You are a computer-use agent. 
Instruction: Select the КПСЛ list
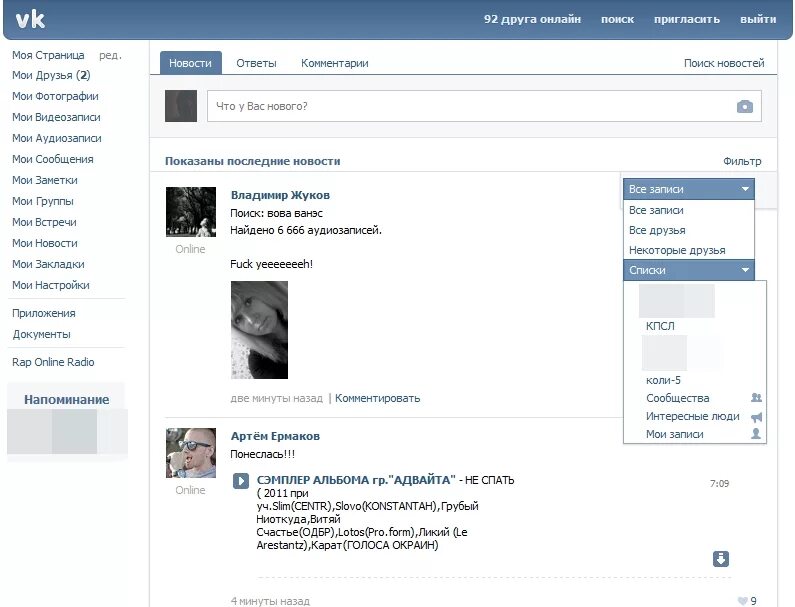click(x=660, y=326)
